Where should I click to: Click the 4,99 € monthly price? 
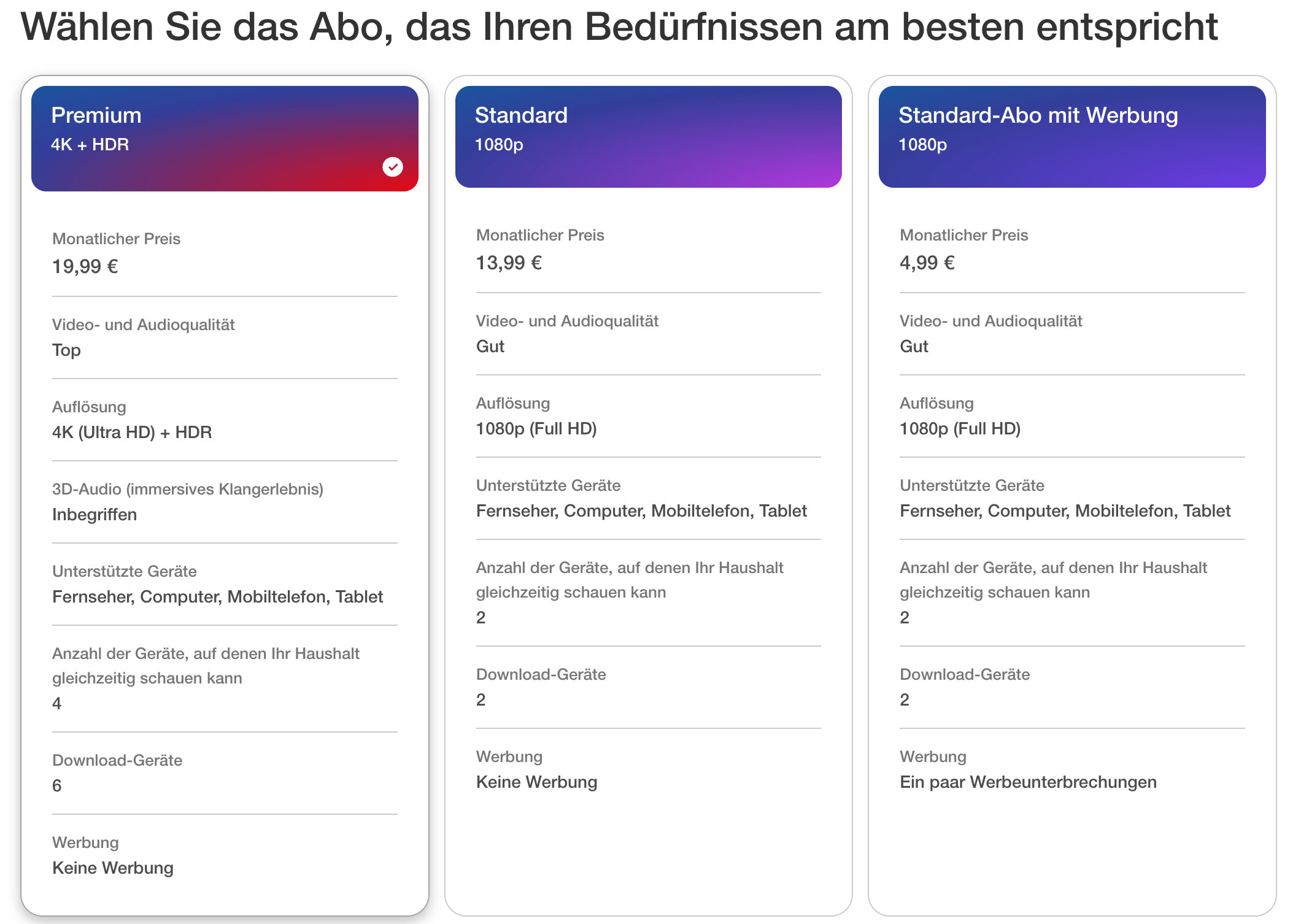point(927,263)
